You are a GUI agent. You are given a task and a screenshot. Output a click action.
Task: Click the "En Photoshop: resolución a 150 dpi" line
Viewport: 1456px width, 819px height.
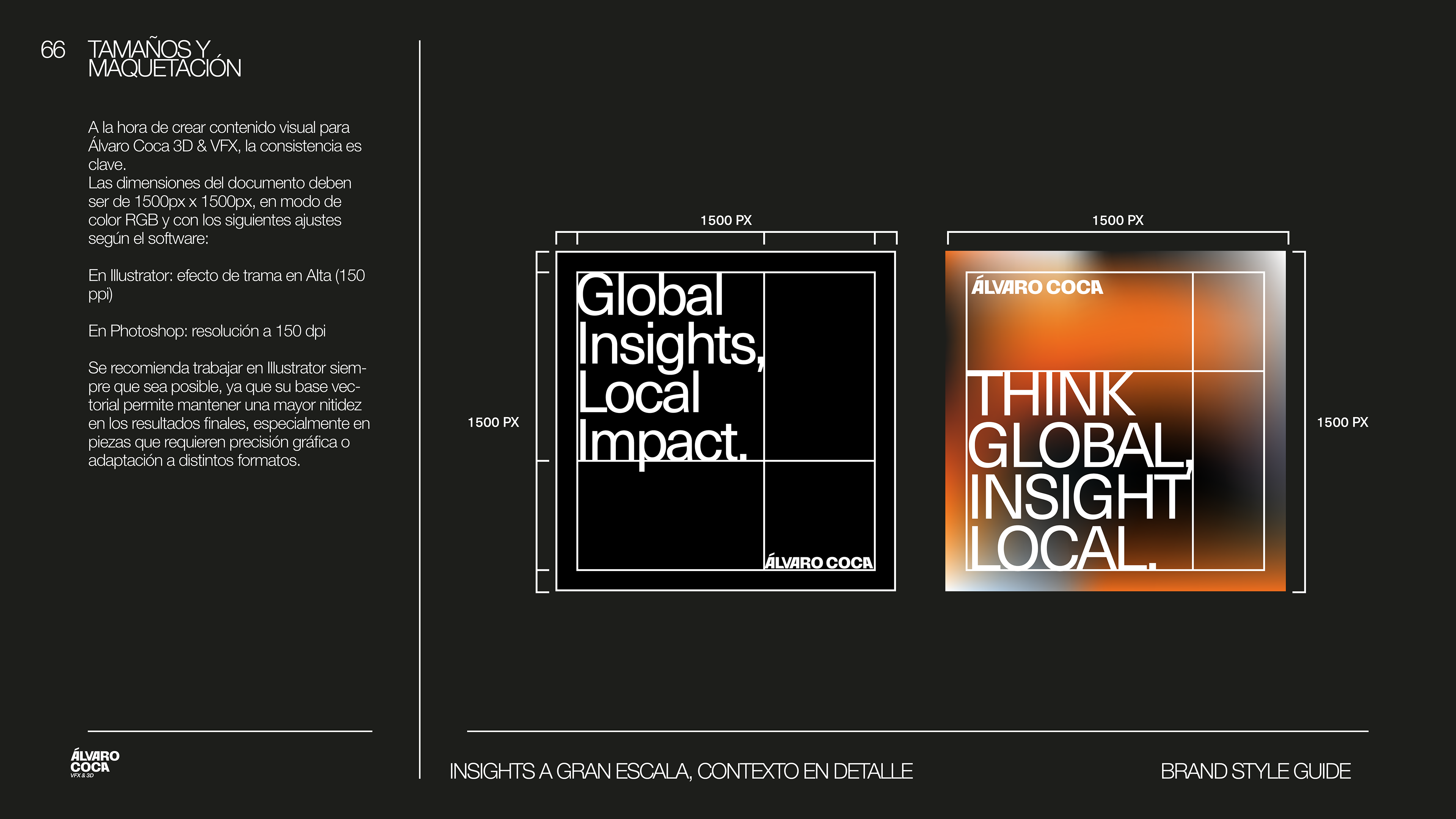pyautogui.click(x=207, y=331)
